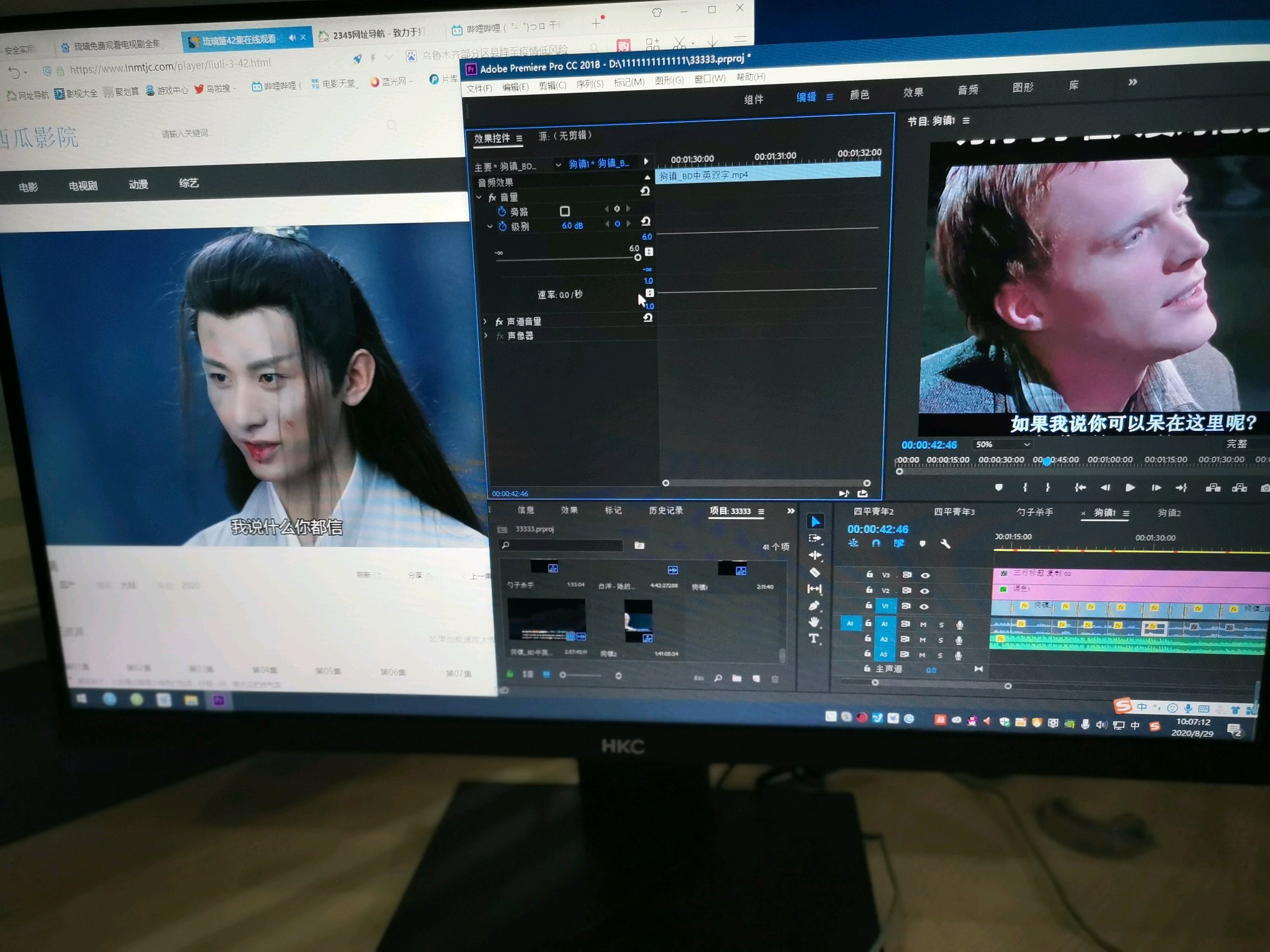Toggle nest sequences insert mode icon
This screenshot has height=952, width=1270.
(x=853, y=543)
